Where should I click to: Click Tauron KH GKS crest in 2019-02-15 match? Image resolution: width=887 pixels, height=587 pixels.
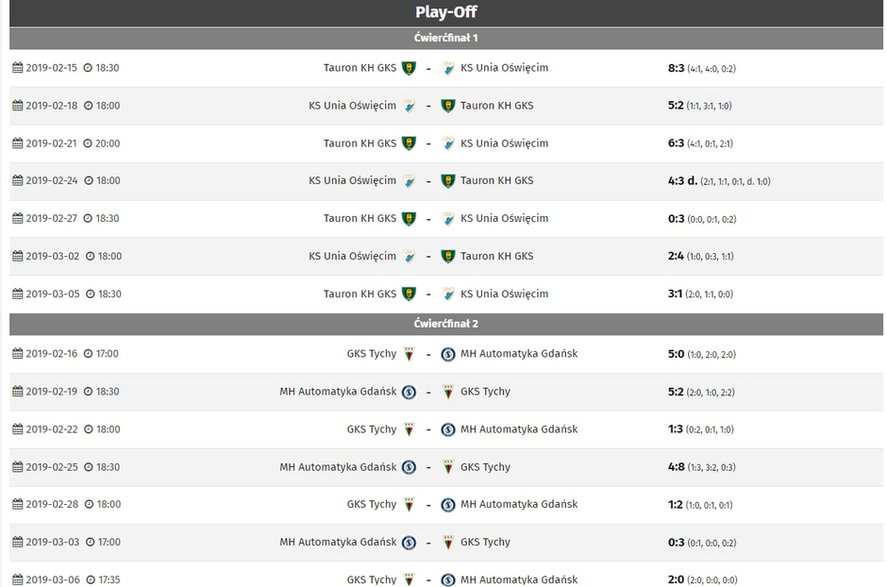click(x=409, y=68)
